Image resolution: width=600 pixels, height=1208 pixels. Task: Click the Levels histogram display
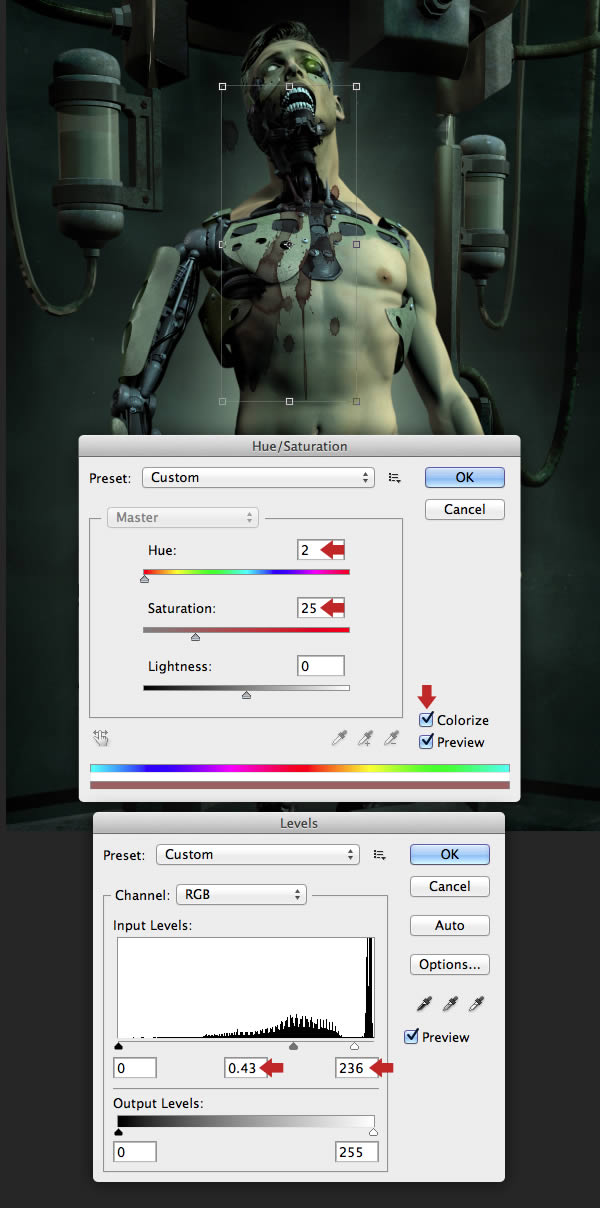point(246,988)
